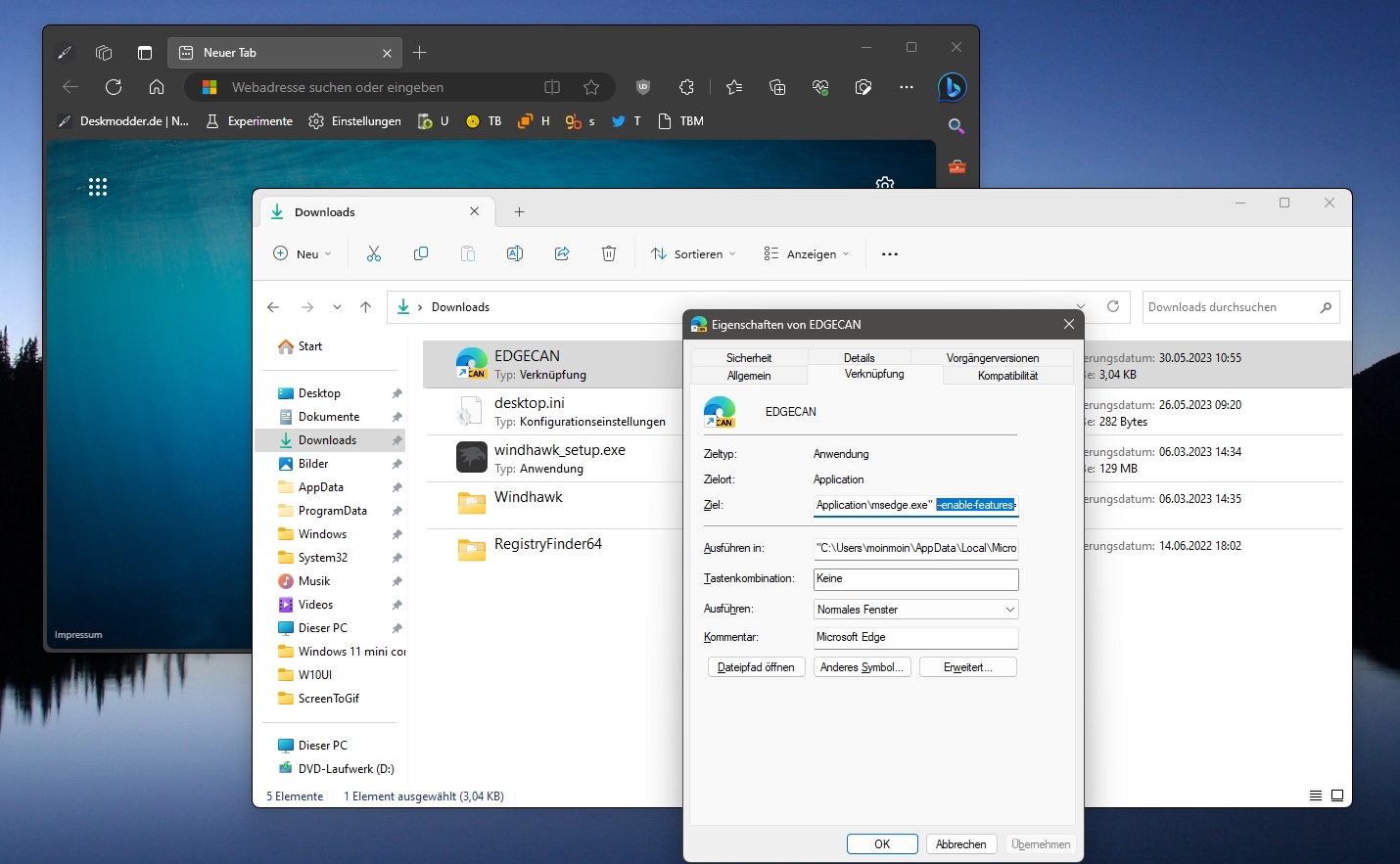Screen dimensions: 1400x864
Task: Open Edge home page icon
Action: click(x=157, y=87)
